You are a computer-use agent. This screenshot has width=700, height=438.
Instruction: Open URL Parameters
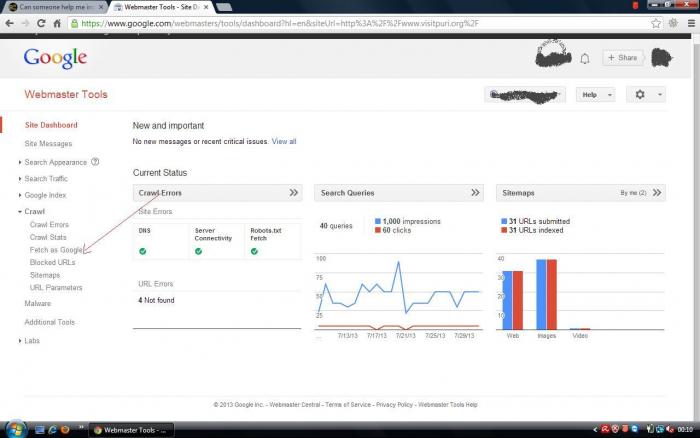click(56, 288)
